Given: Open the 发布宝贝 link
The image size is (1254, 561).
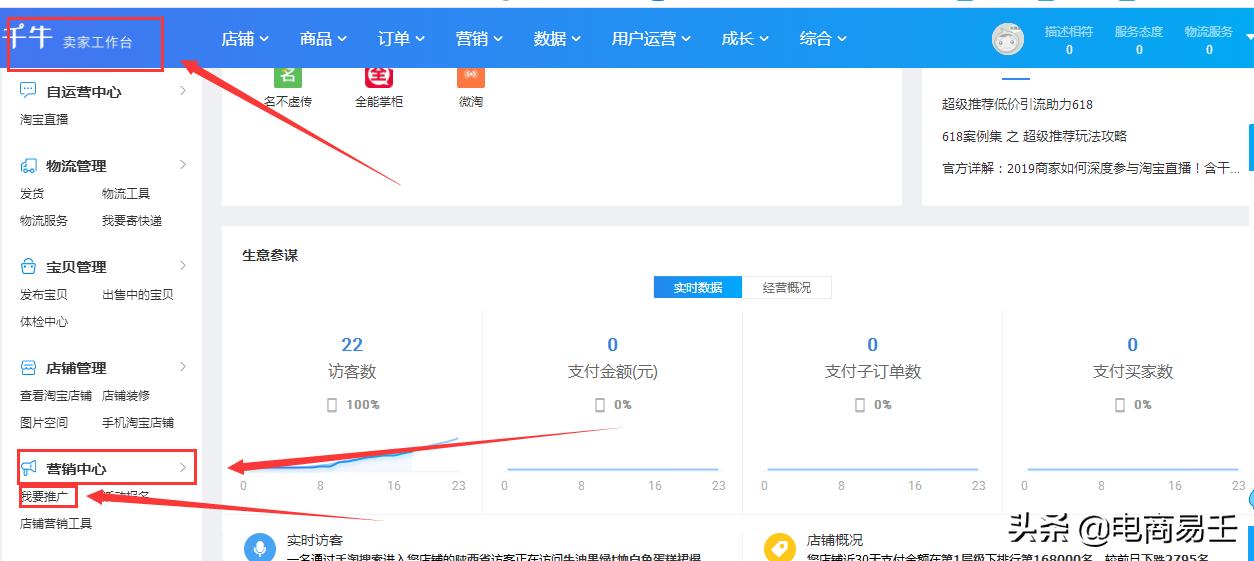Looking at the screenshot, I should [44, 294].
